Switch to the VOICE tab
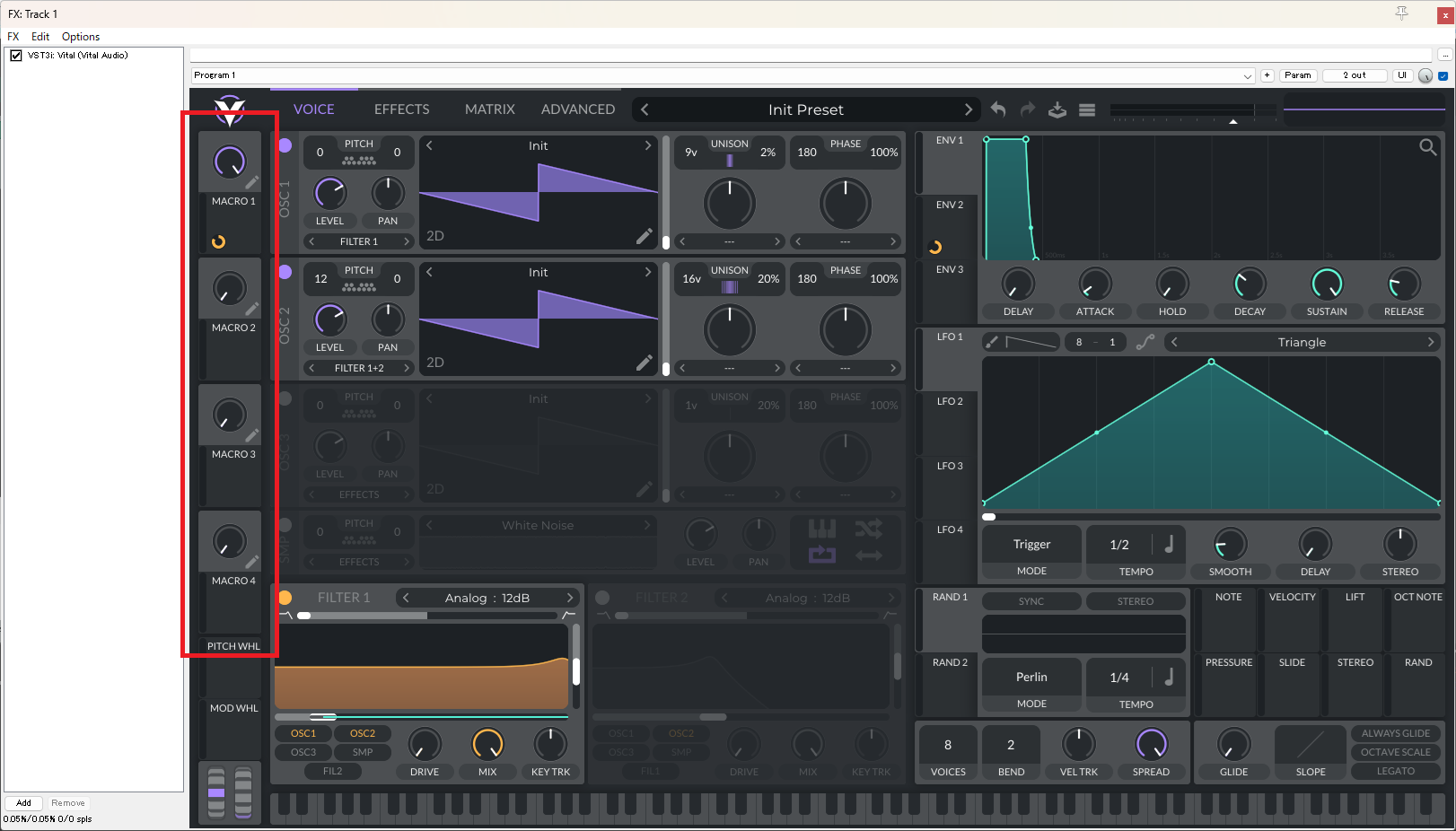This screenshot has height=831, width=1456. [314, 109]
